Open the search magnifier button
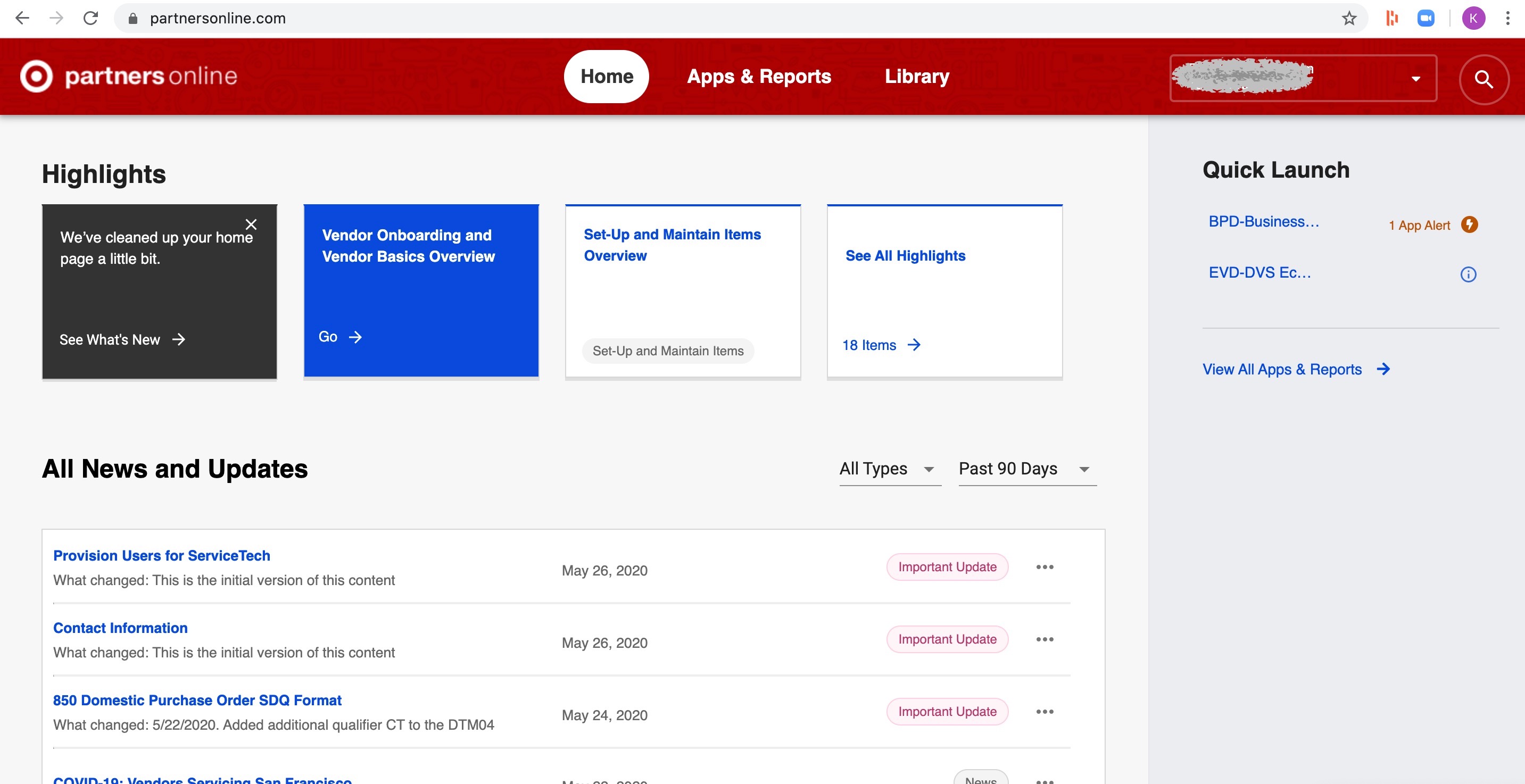The width and height of the screenshot is (1525, 784). coord(1483,79)
